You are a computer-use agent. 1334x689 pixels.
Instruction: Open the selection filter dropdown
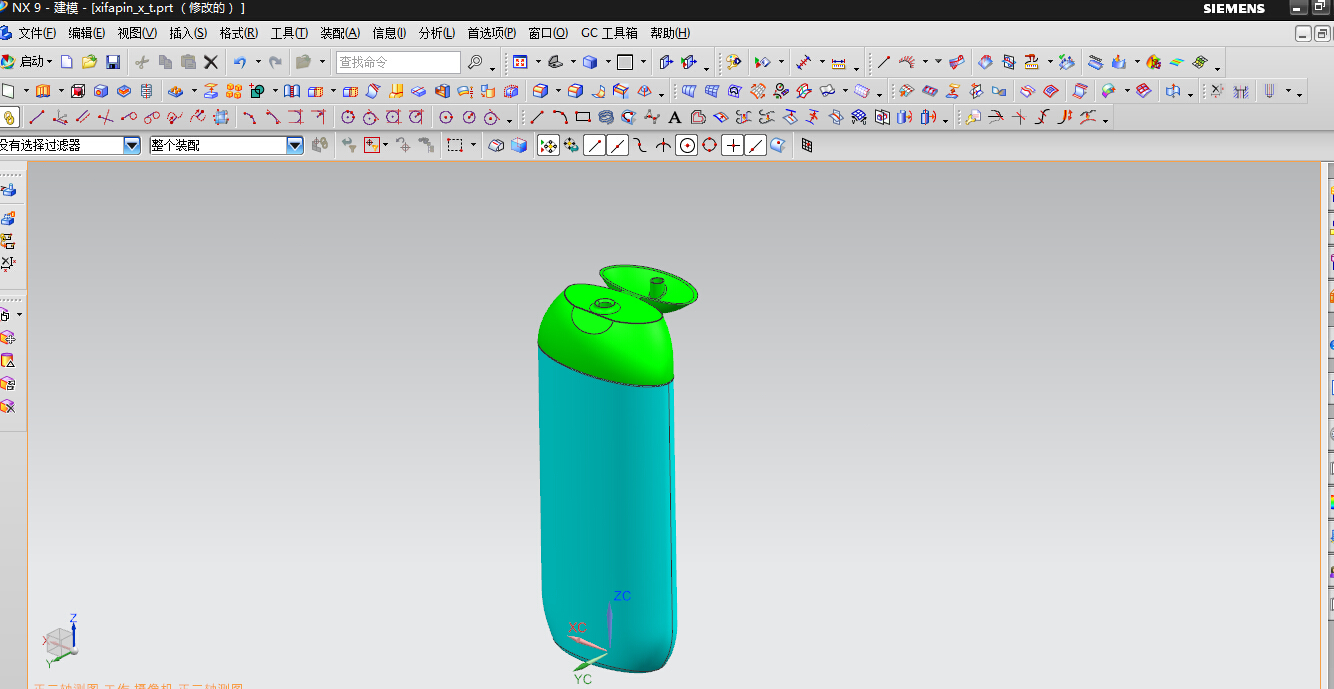(x=132, y=145)
